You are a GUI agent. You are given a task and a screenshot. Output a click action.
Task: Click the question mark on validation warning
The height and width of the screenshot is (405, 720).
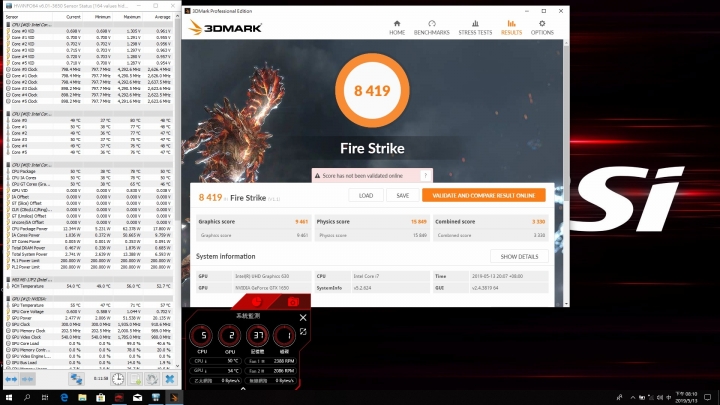(426, 175)
